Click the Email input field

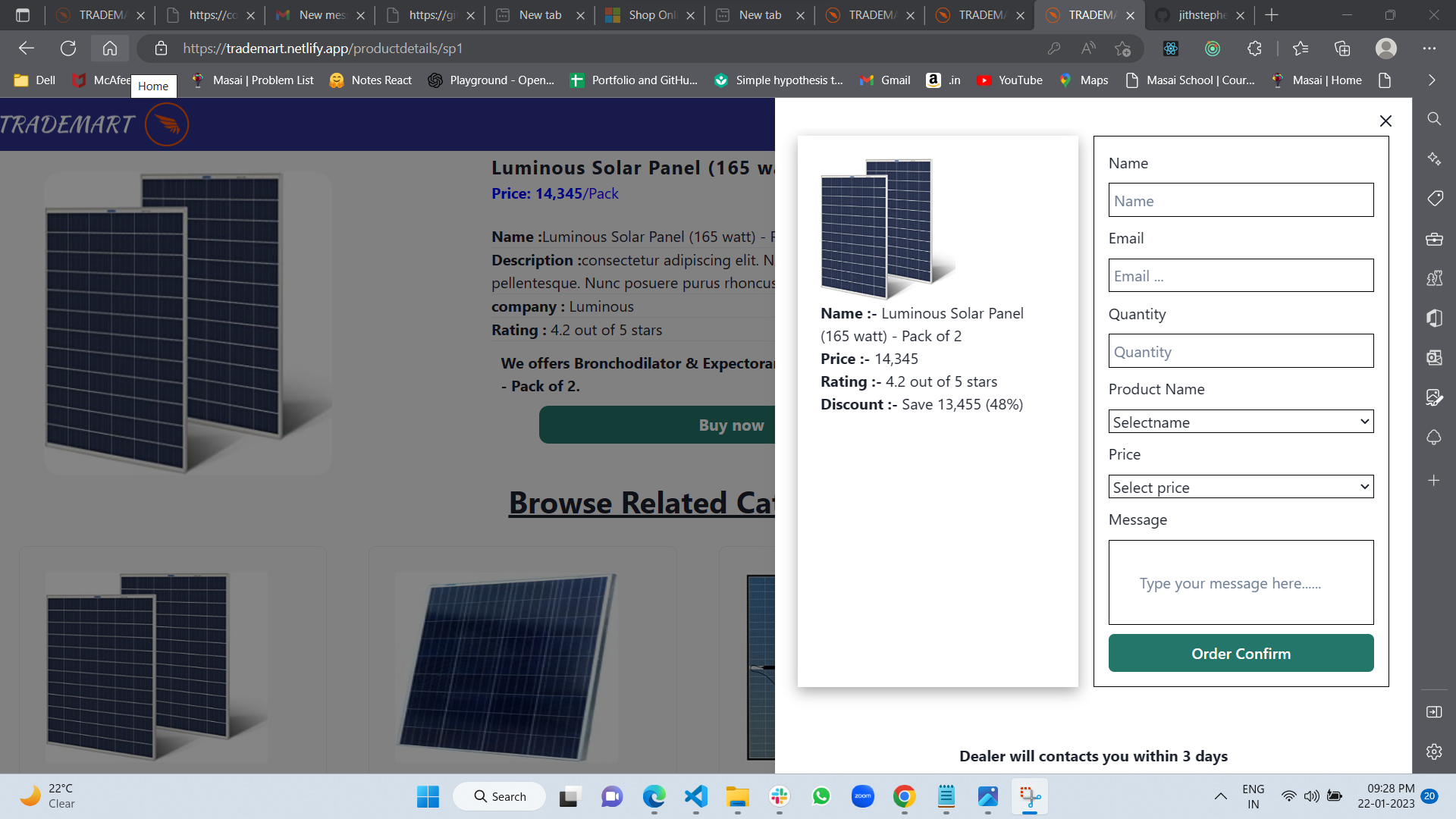coord(1241,276)
